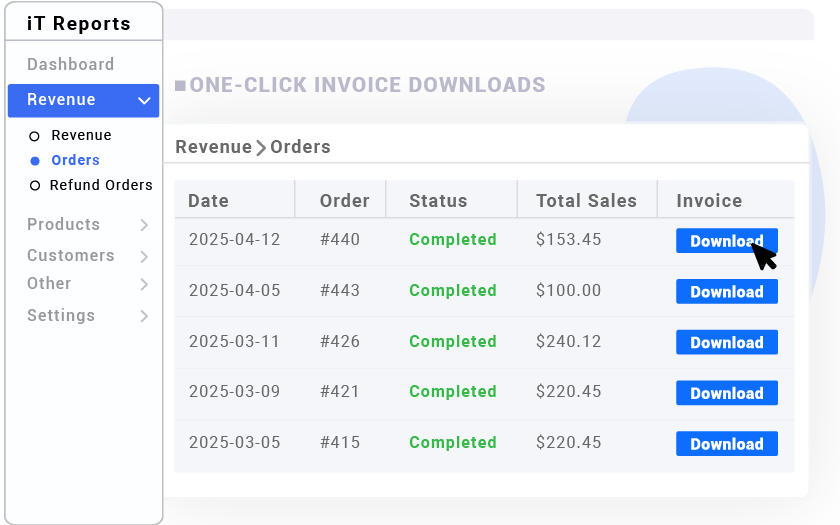Image resolution: width=840 pixels, height=525 pixels.
Task: Open the Dashboard menu item
Action: click(x=71, y=64)
